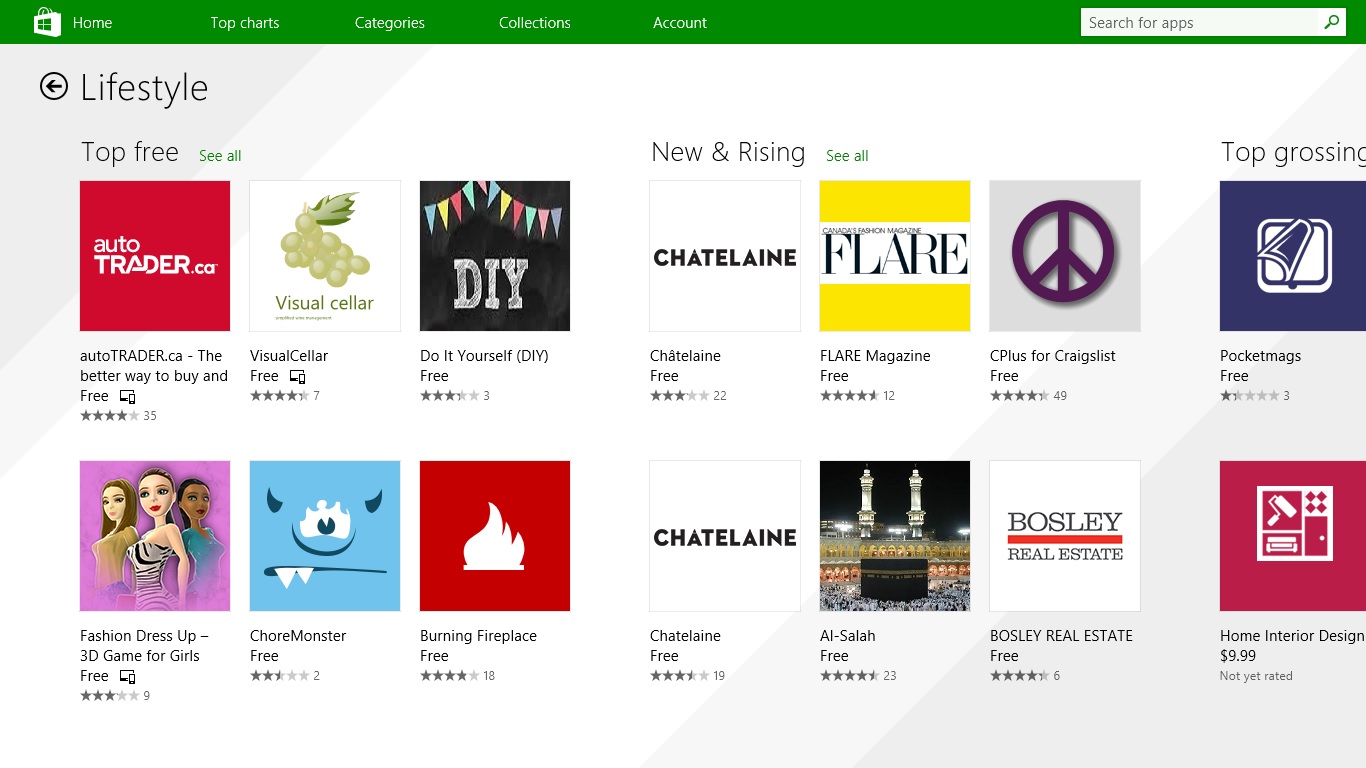Viewport: 1366px width, 768px height.
Task: Click the device icon beside VisualCellar Free
Action: 297,377
